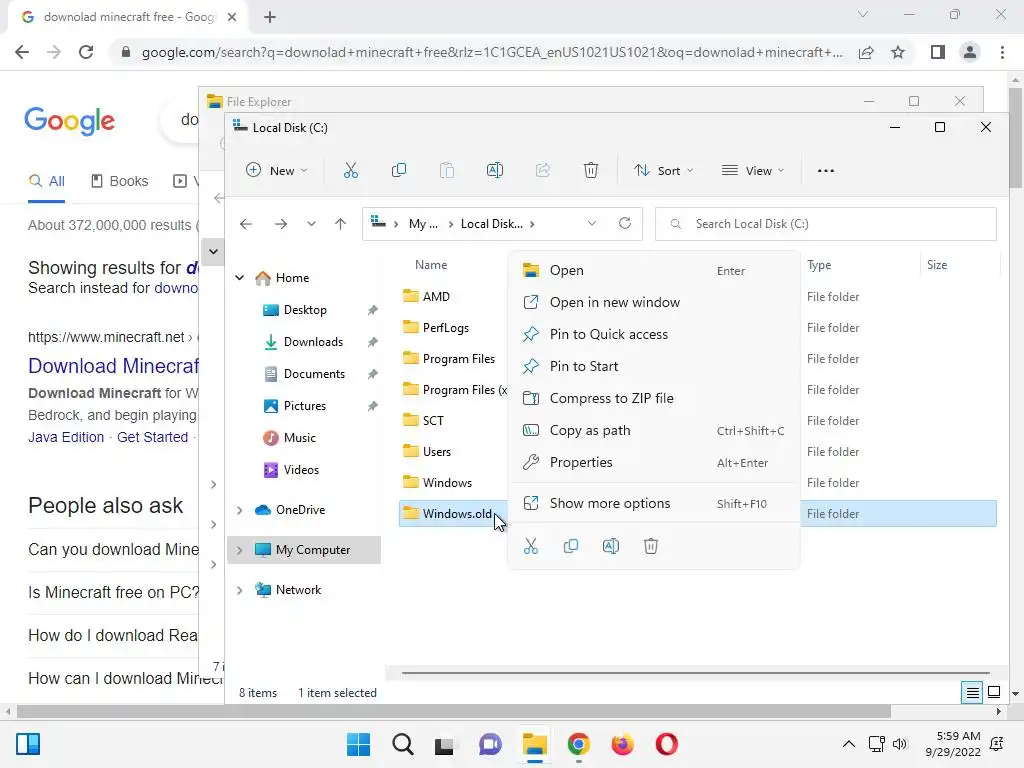Click the Cut scissors icon in the context menu
The image size is (1024, 768).
coord(531,546)
